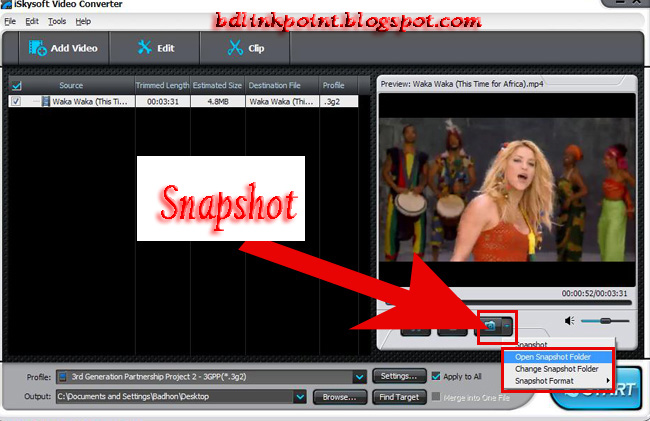The width and height of the screenshot is (650, 421).
Task: Open the Profile format dropdown
Action: tap(211, 377)
